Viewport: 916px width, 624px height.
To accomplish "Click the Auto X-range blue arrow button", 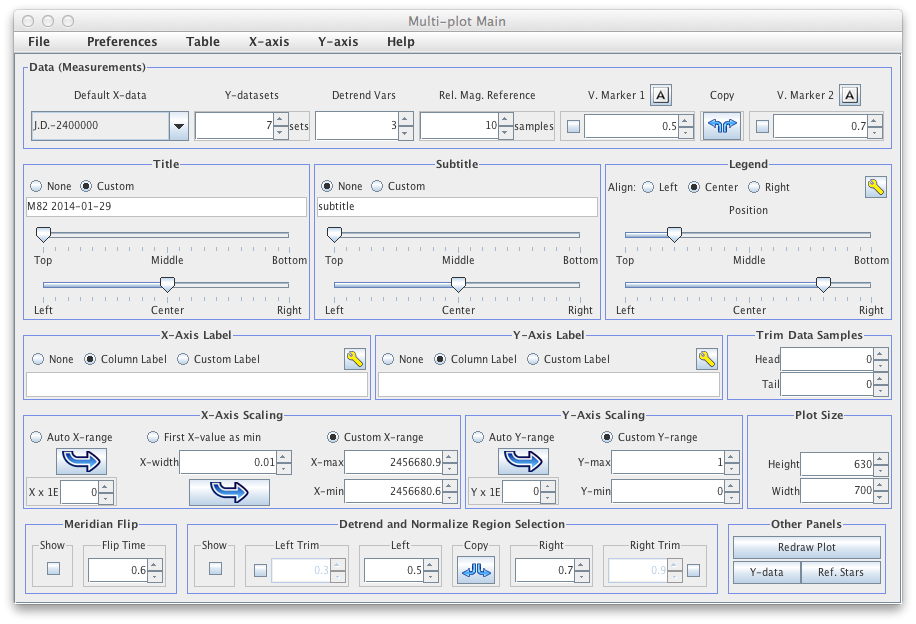I will click(83, 461).
